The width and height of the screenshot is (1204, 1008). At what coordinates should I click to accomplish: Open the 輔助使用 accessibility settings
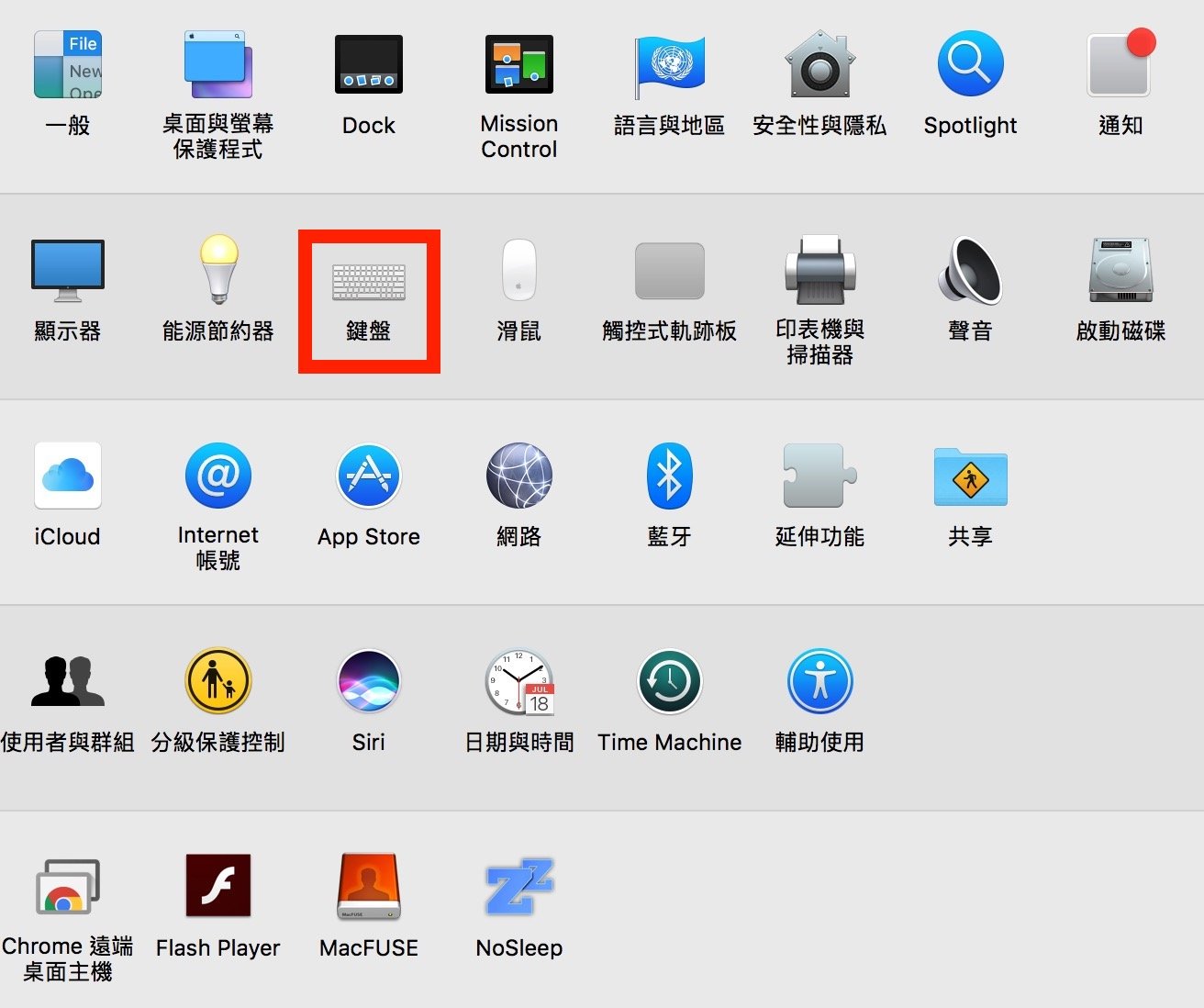coord(819,681)
